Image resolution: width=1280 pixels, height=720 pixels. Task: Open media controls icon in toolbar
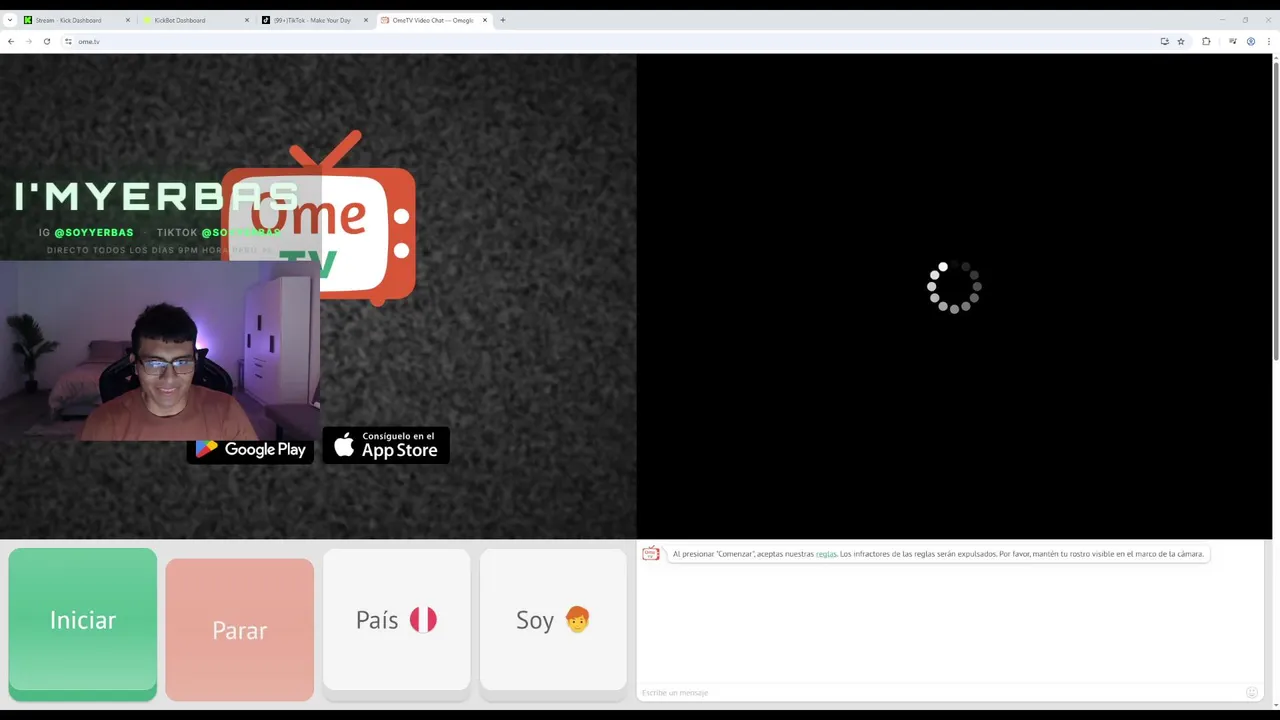point(1233,41)
